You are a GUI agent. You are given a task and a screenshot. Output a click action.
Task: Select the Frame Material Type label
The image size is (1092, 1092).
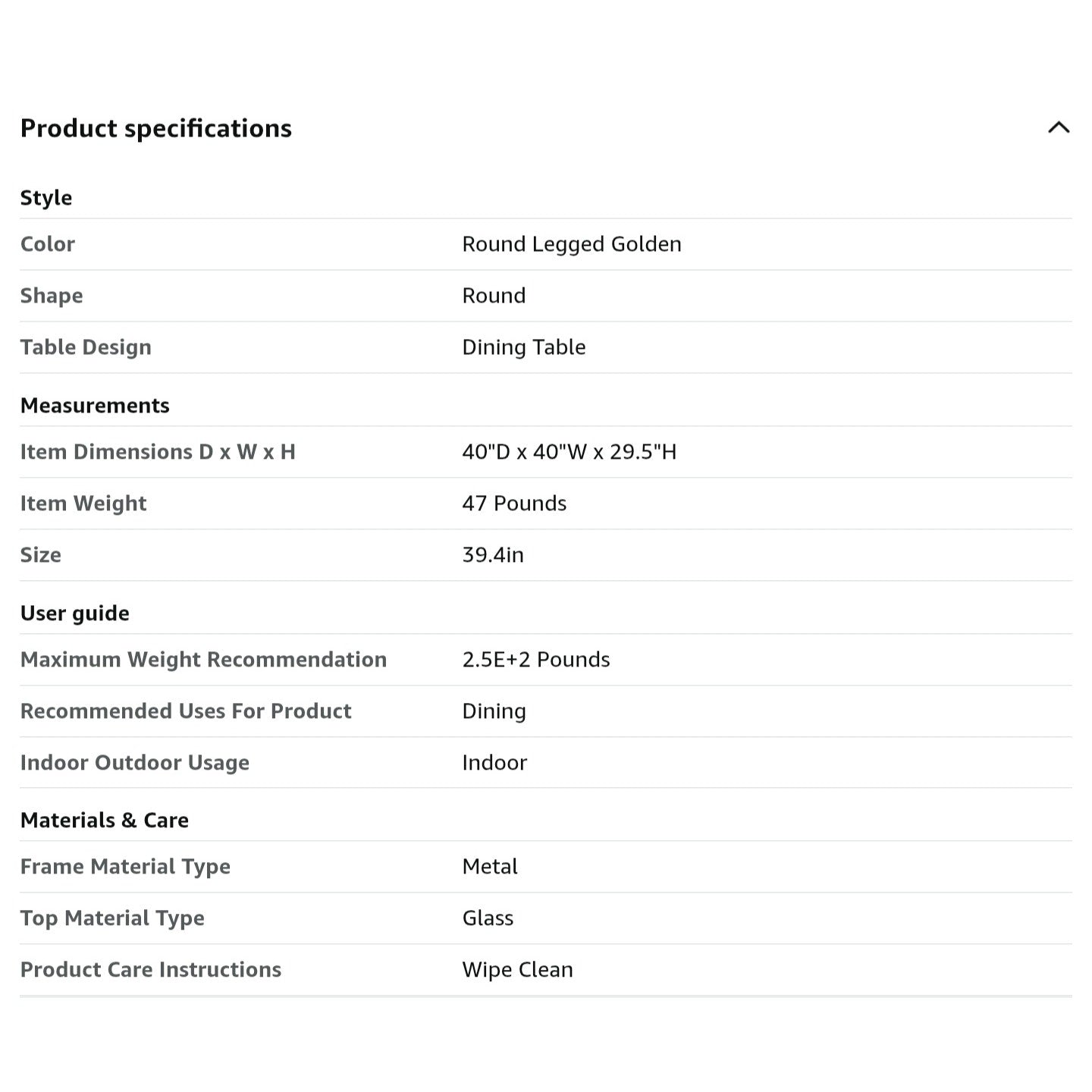pos(125,867)
